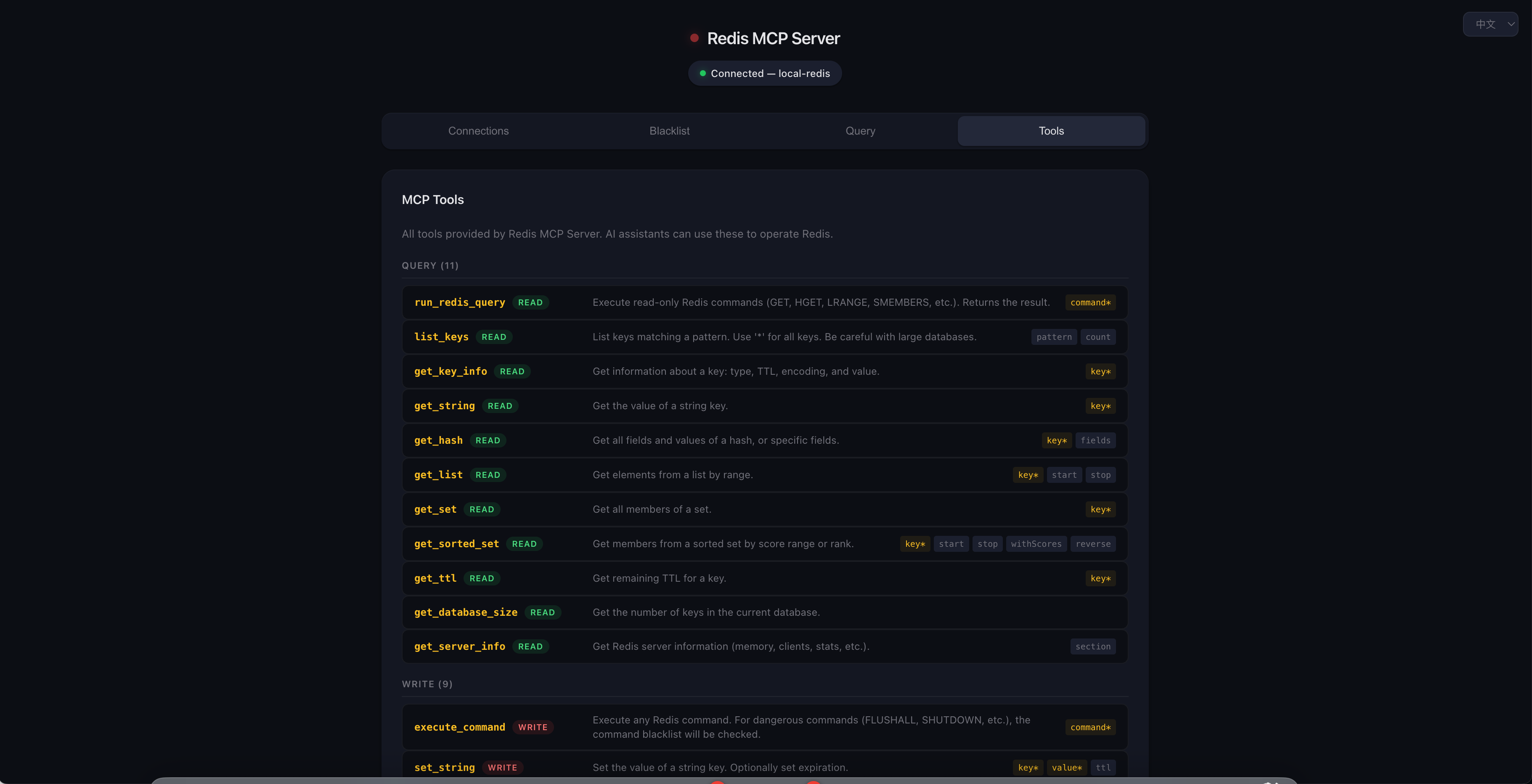Click the fields parameter tag of get_hash
Screen dimensions: 1532x784
[x=1095, y=440]
